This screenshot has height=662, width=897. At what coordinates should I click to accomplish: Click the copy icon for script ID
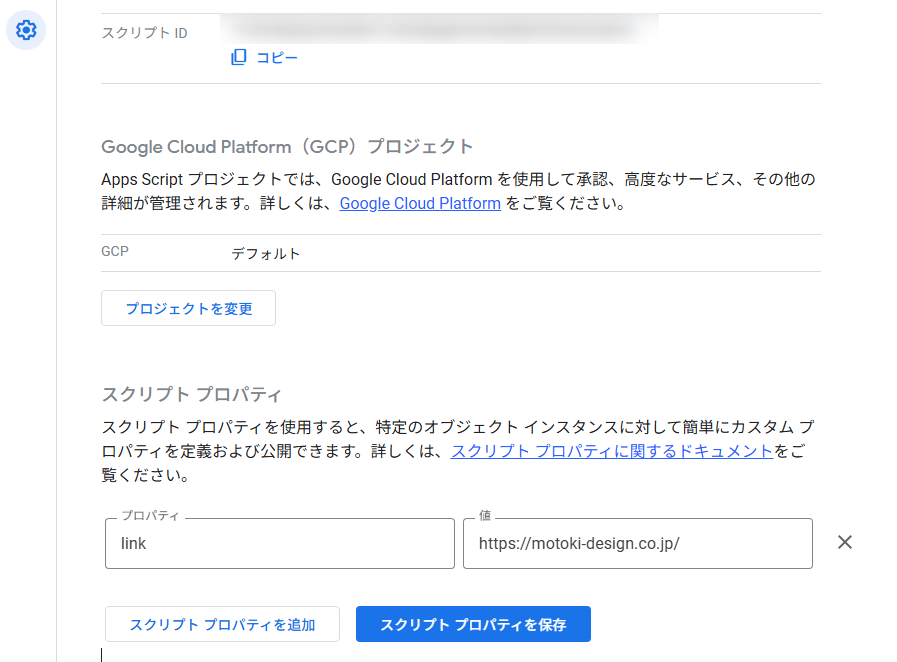click(x=238, y=58)
